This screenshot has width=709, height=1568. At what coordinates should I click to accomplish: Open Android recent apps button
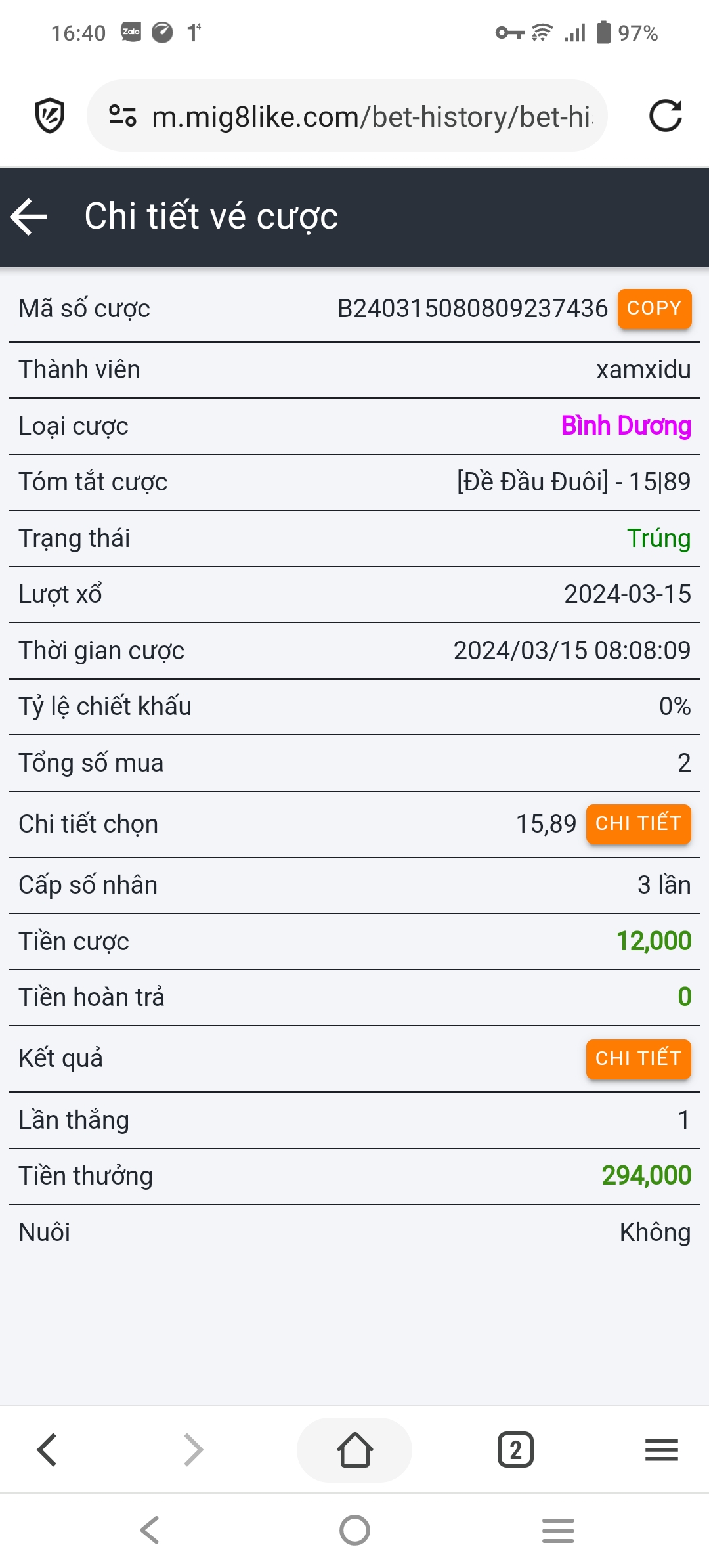[x=558, y=1530]
